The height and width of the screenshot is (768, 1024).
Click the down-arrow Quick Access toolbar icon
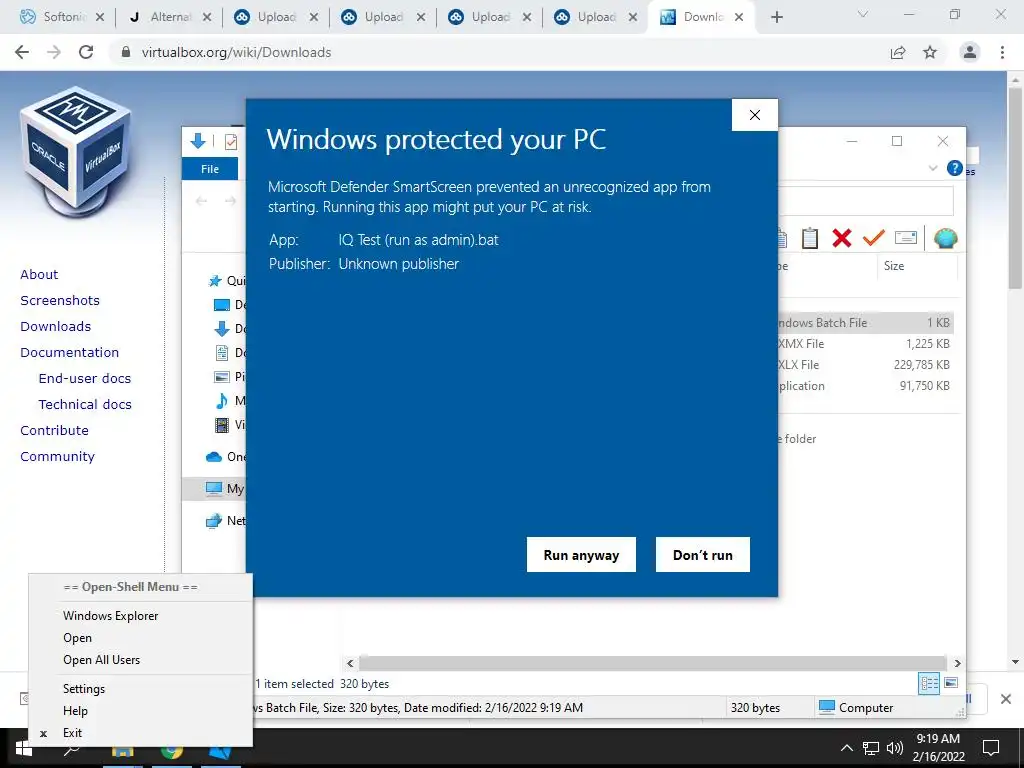click(x=198, y=140)
